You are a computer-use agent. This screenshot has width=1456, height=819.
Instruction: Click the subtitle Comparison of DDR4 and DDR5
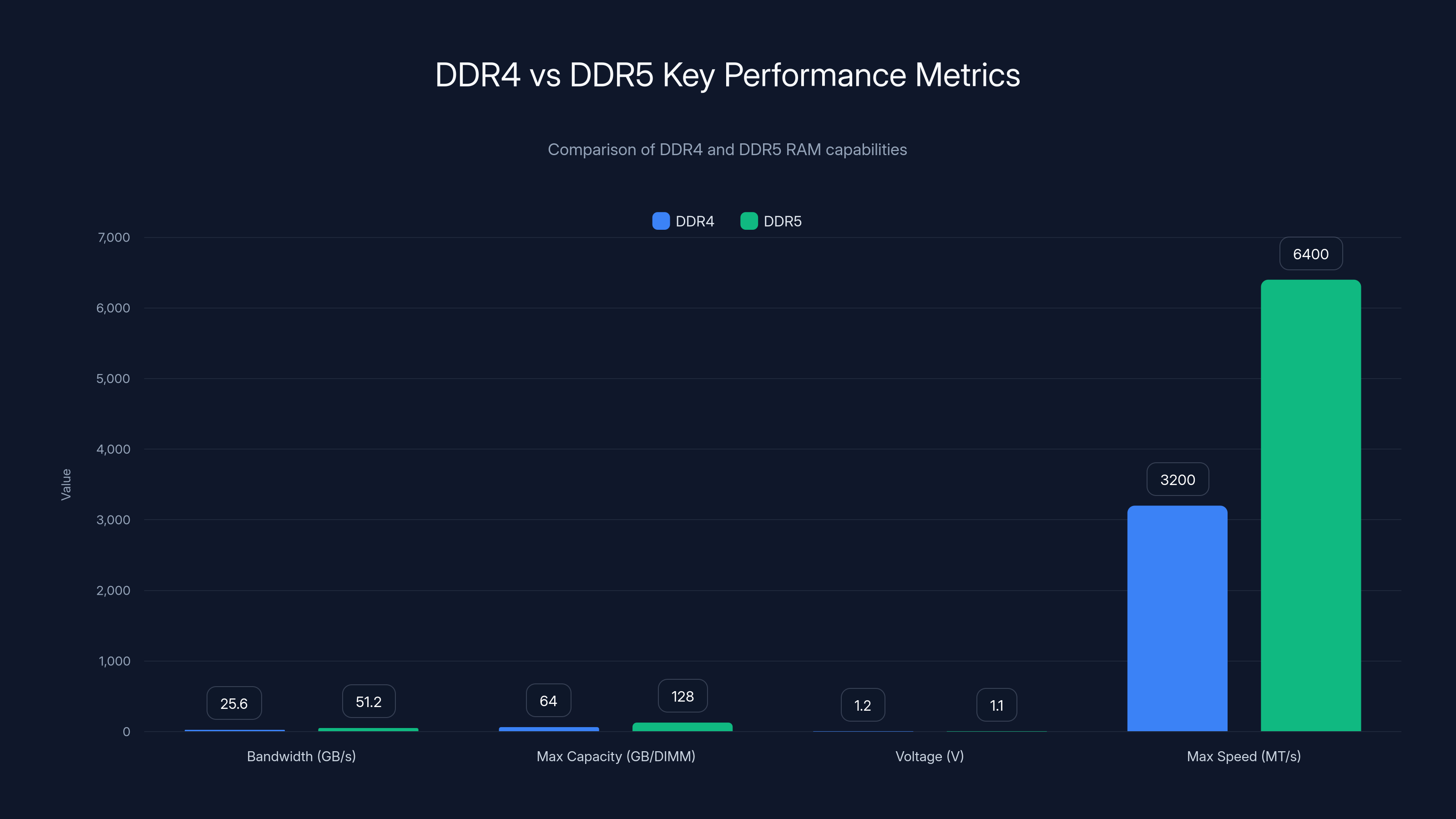tap(728, 150)
